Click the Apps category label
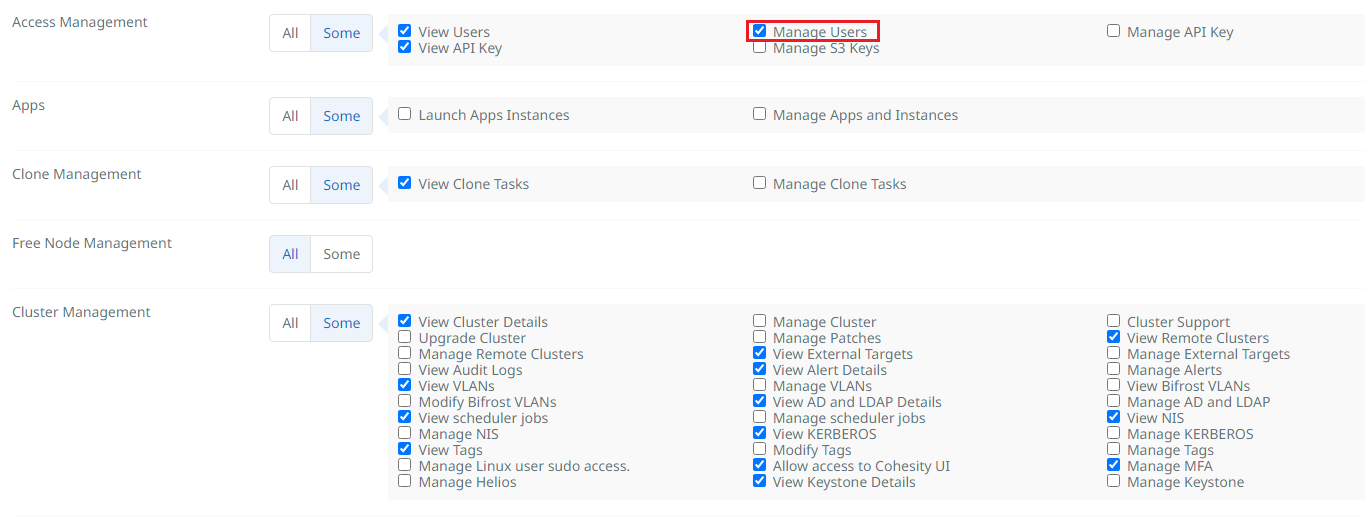Image resolution: width=1365 pixels, height=517 pixels. coord(28,106)
